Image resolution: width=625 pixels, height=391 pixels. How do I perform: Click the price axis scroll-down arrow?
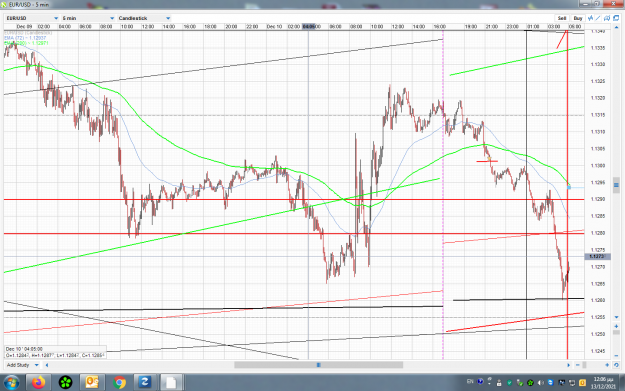tap(616, 317)
